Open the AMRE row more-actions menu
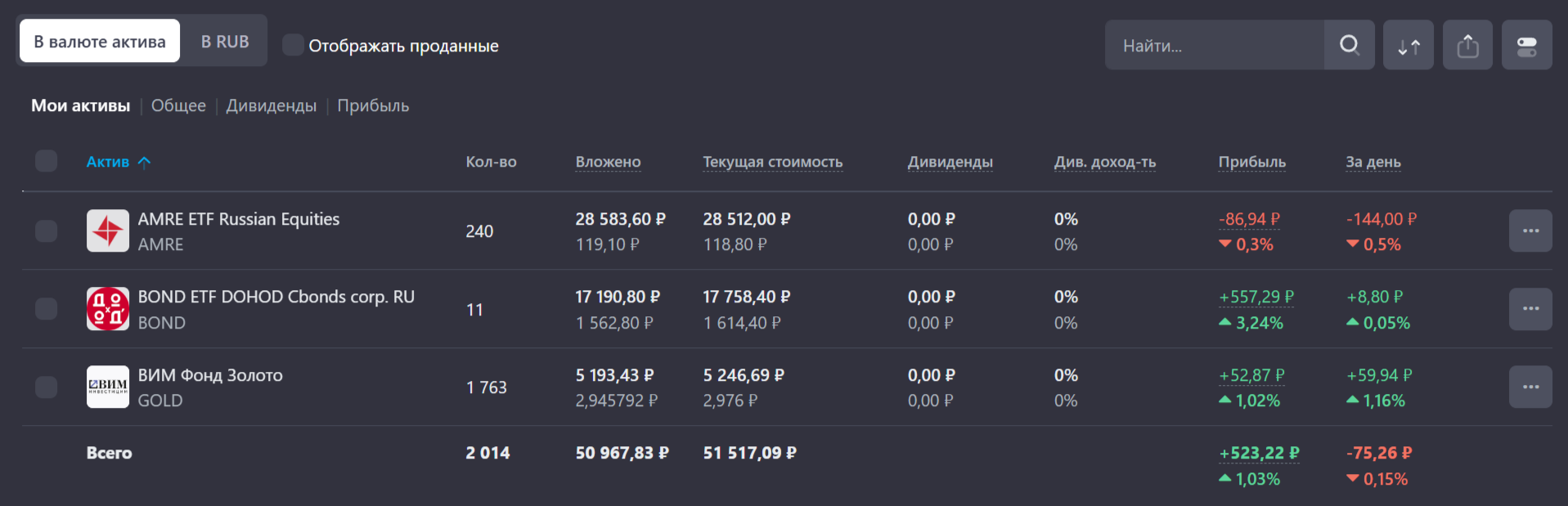 1530,231
